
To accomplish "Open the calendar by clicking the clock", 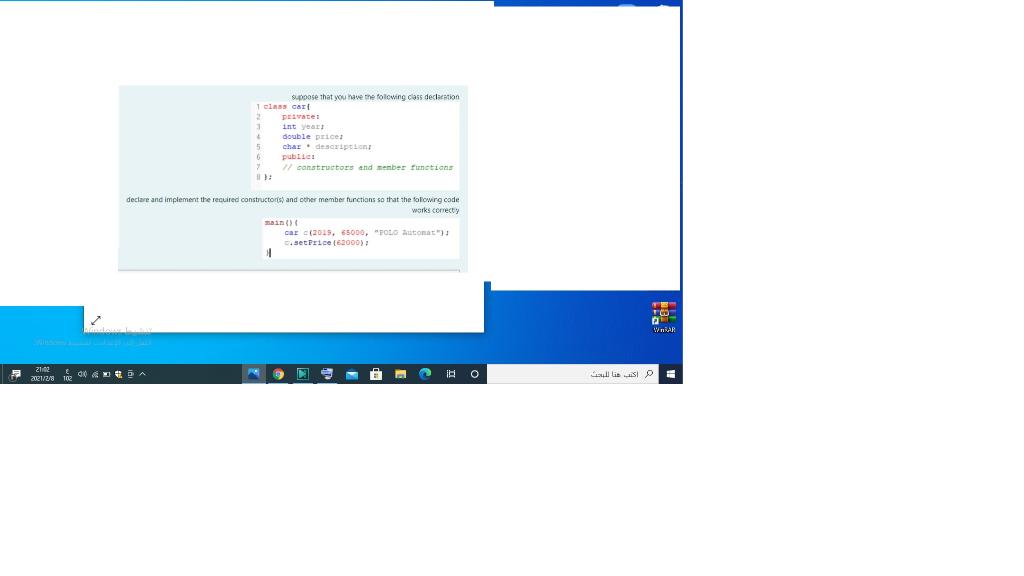I will point(42,373).
